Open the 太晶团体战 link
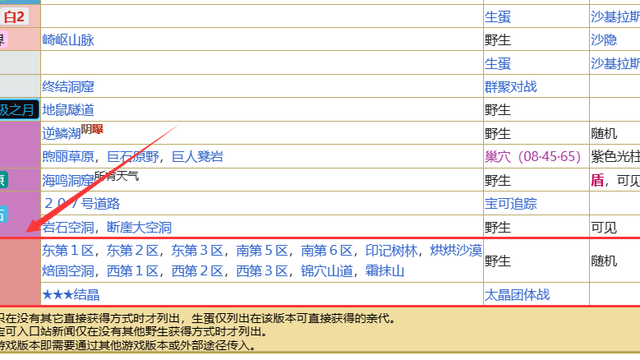The height and width of the screenshot is (360, 640). click(517, 295)
